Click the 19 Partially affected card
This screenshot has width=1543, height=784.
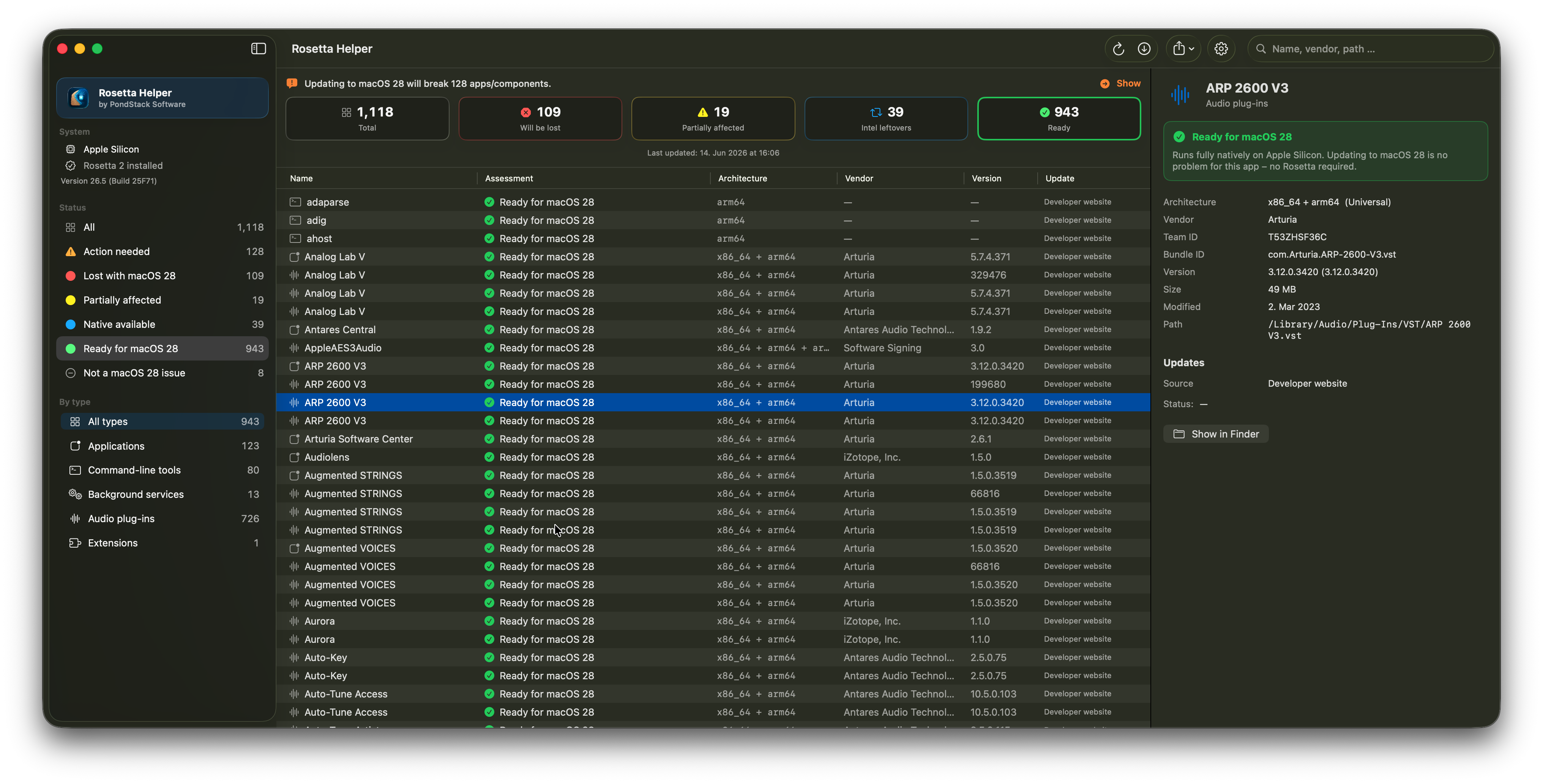713,118
